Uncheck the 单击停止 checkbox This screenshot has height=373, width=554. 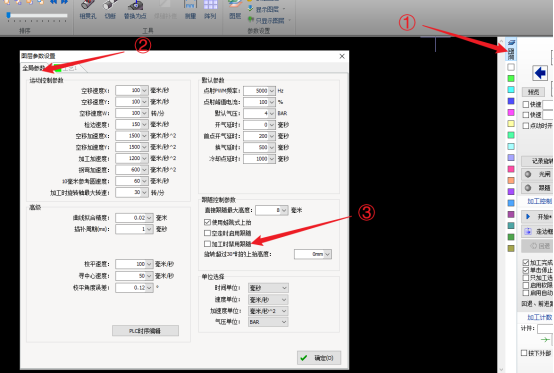click(526, 270)
